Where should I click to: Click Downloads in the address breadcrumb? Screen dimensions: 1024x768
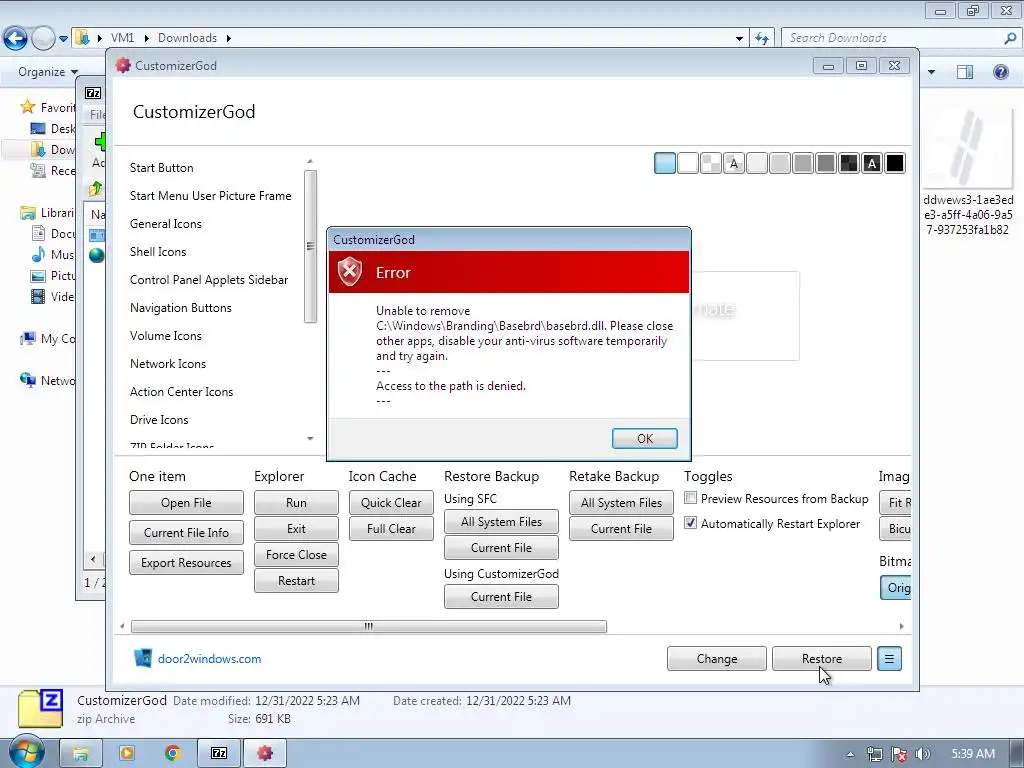(x=187, y=38)
